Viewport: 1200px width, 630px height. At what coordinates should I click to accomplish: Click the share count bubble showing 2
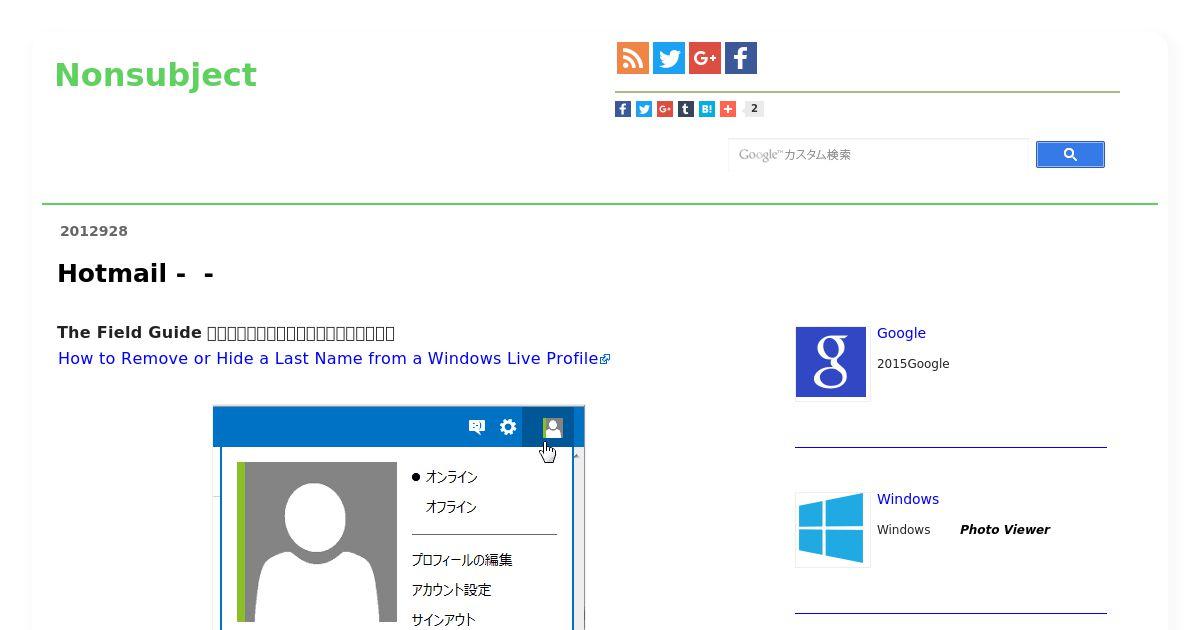754,109
